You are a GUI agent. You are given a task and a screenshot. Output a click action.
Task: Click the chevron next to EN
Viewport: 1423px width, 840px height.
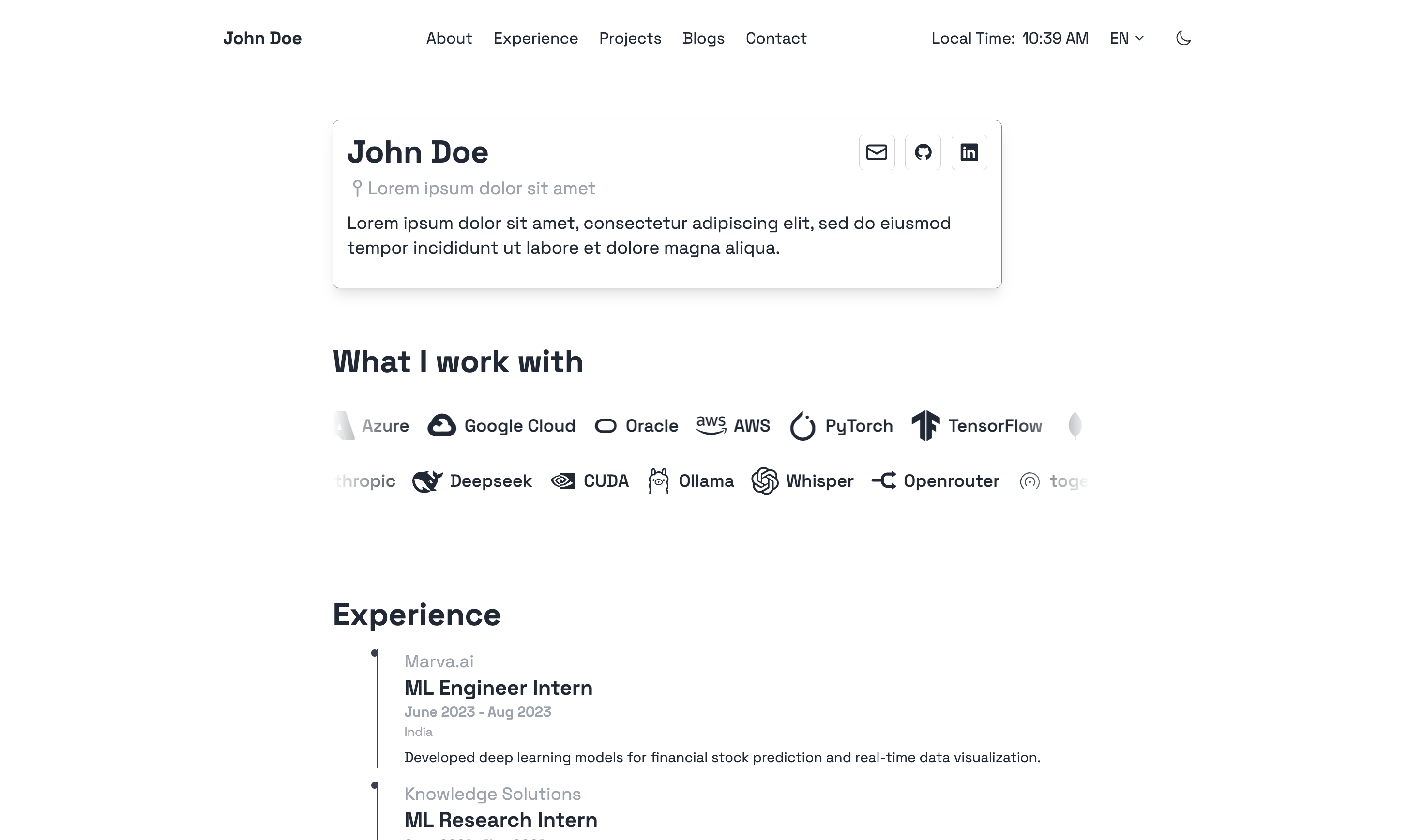coord(1139,39)
